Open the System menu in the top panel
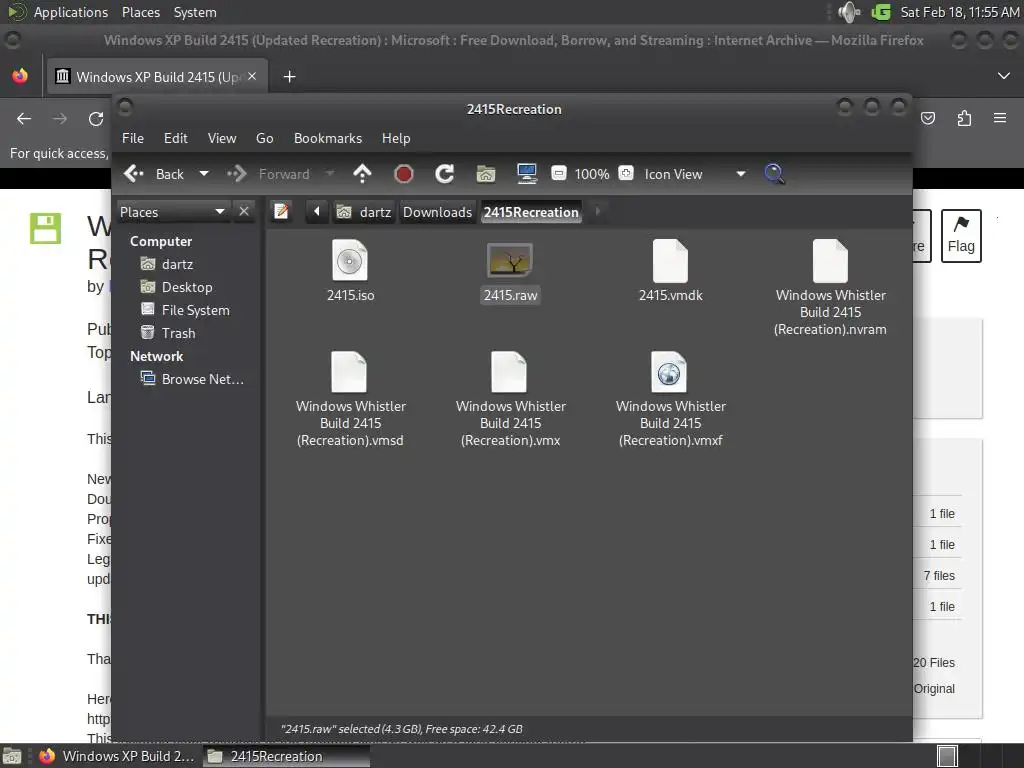The height and width of the screenshot is (768, 1024). coord(195,12)
